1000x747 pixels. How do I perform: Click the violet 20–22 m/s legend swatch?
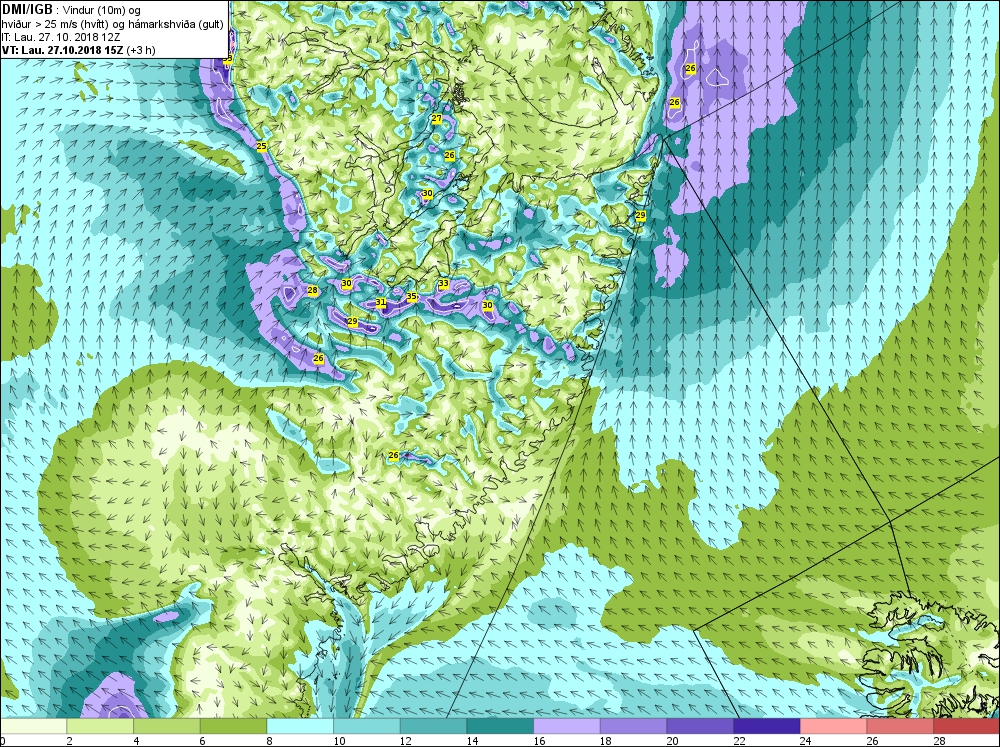(x=700, y=726)
